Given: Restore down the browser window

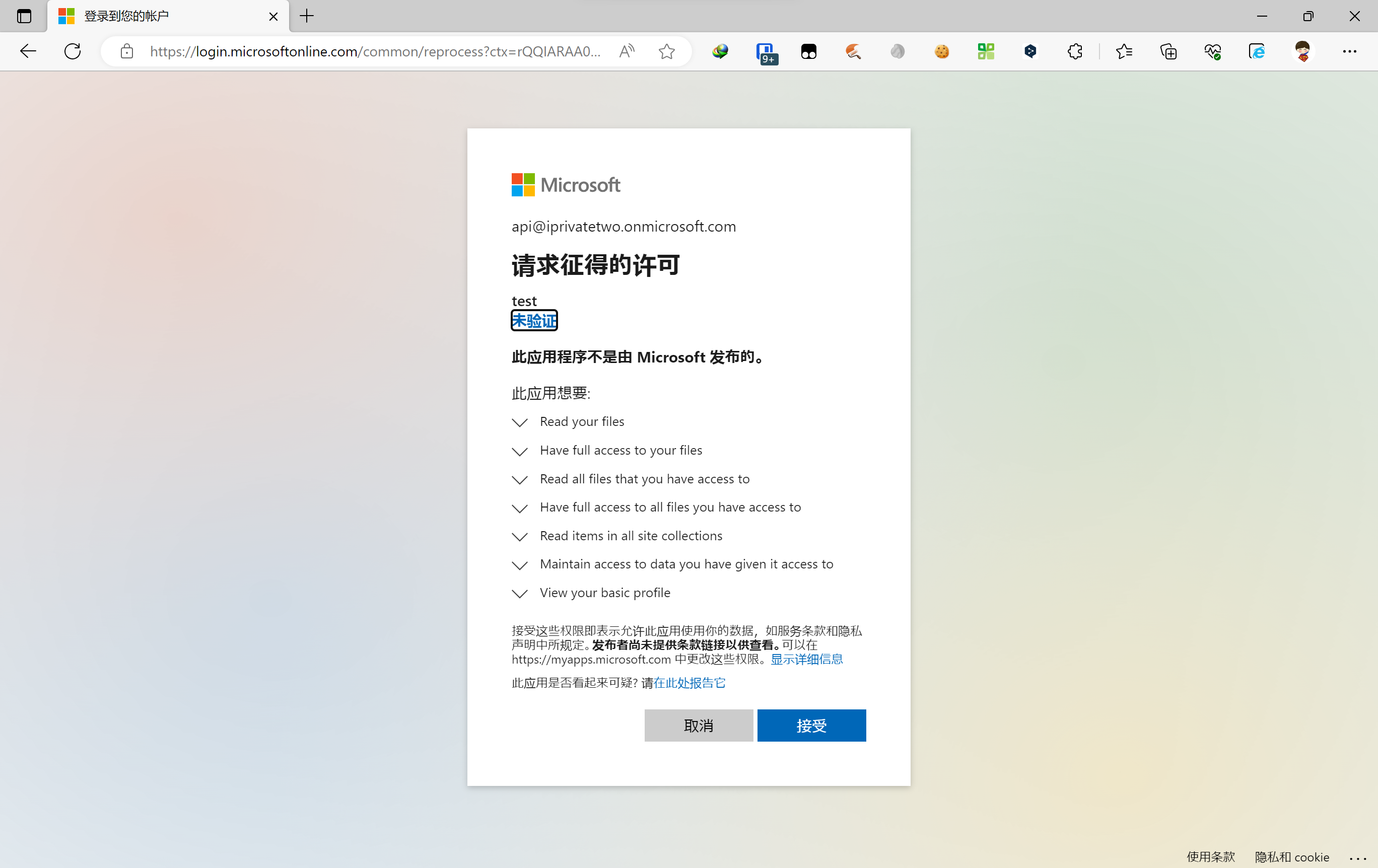Looking at the screenshot, I should click(x=1308, y=16).
